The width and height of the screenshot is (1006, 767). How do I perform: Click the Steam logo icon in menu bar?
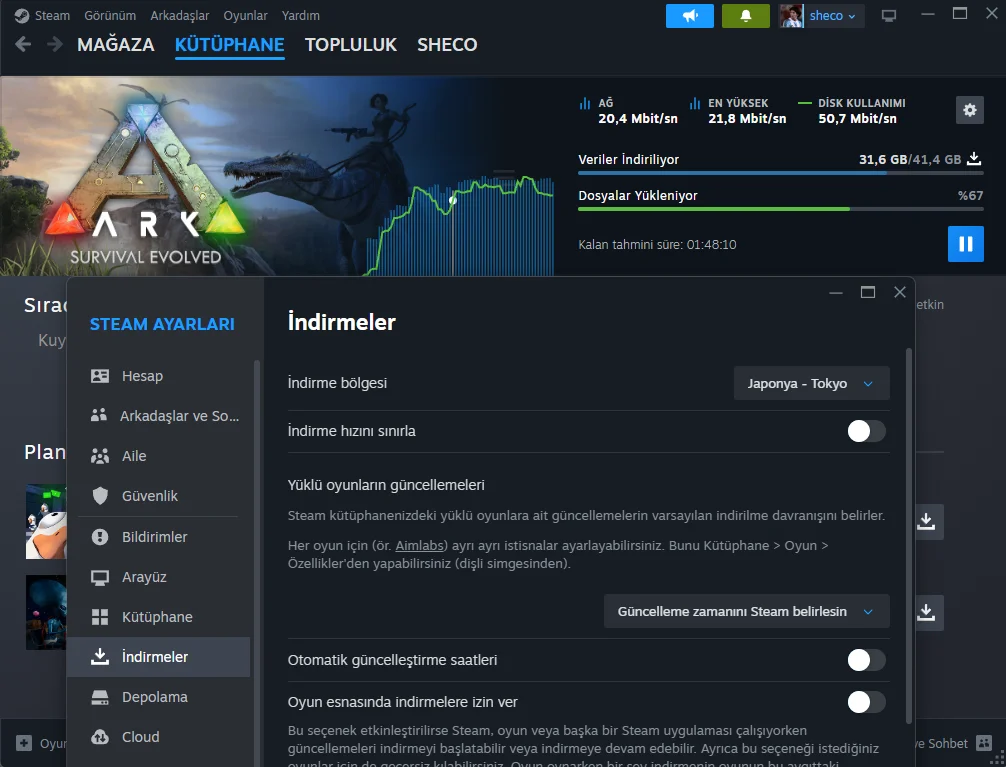coord(22,15)
